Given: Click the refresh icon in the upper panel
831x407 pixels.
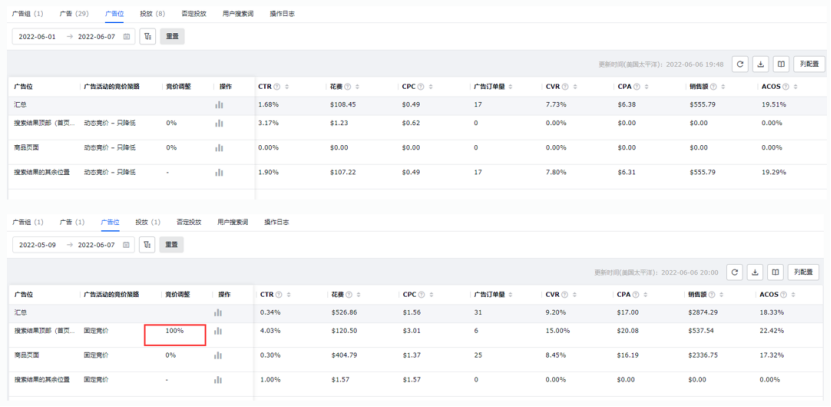Looking at the screenshot, I should 740,64.
